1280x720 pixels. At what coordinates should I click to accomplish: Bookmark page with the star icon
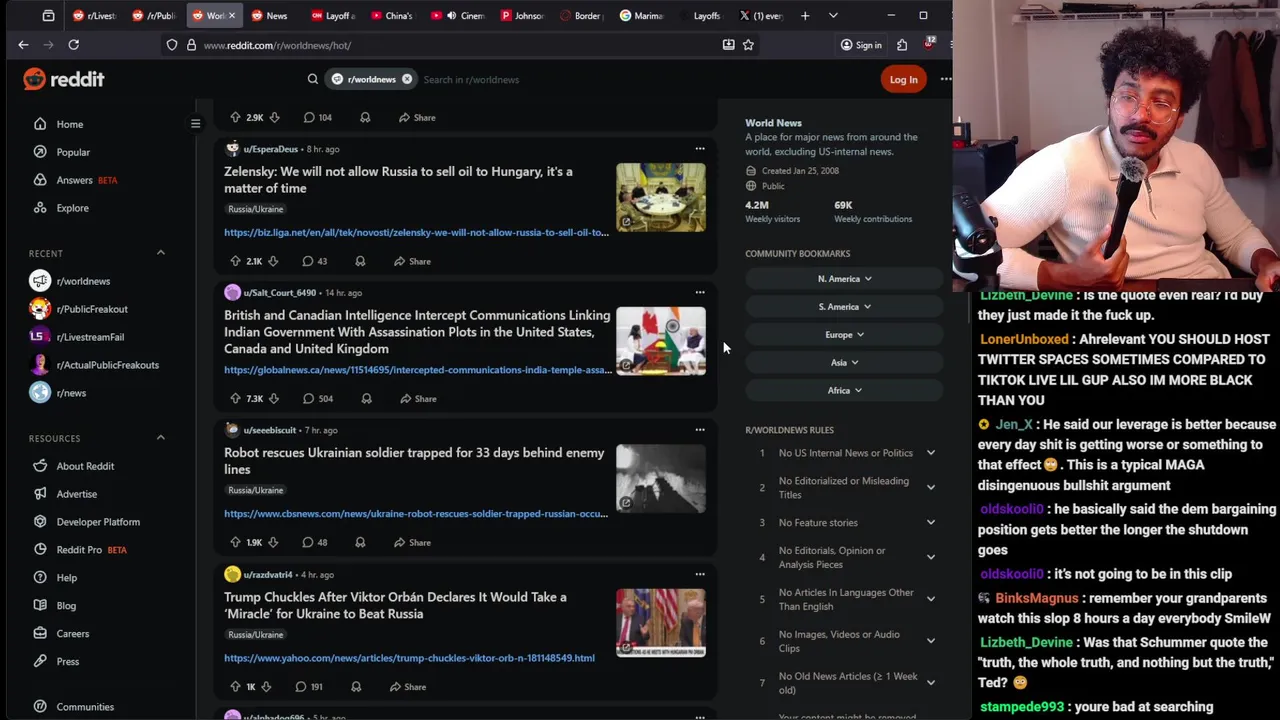pos(748,45)
